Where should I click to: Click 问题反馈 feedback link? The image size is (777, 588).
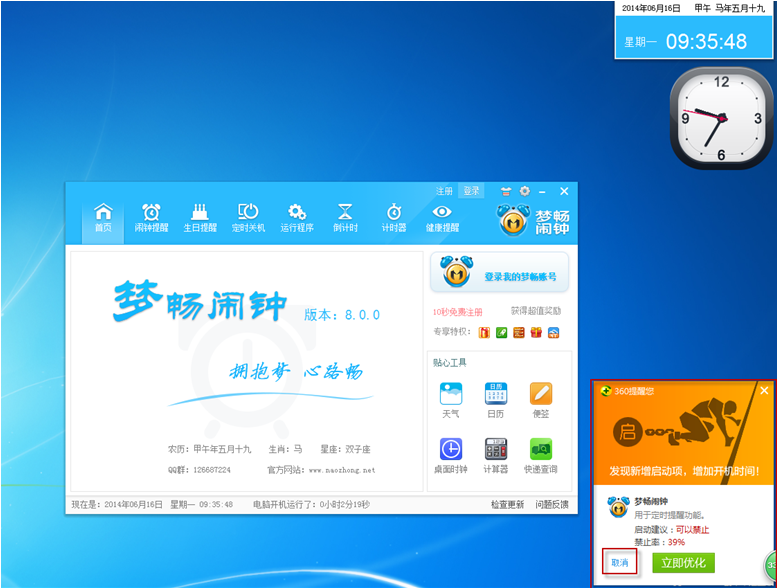(552, 504)
